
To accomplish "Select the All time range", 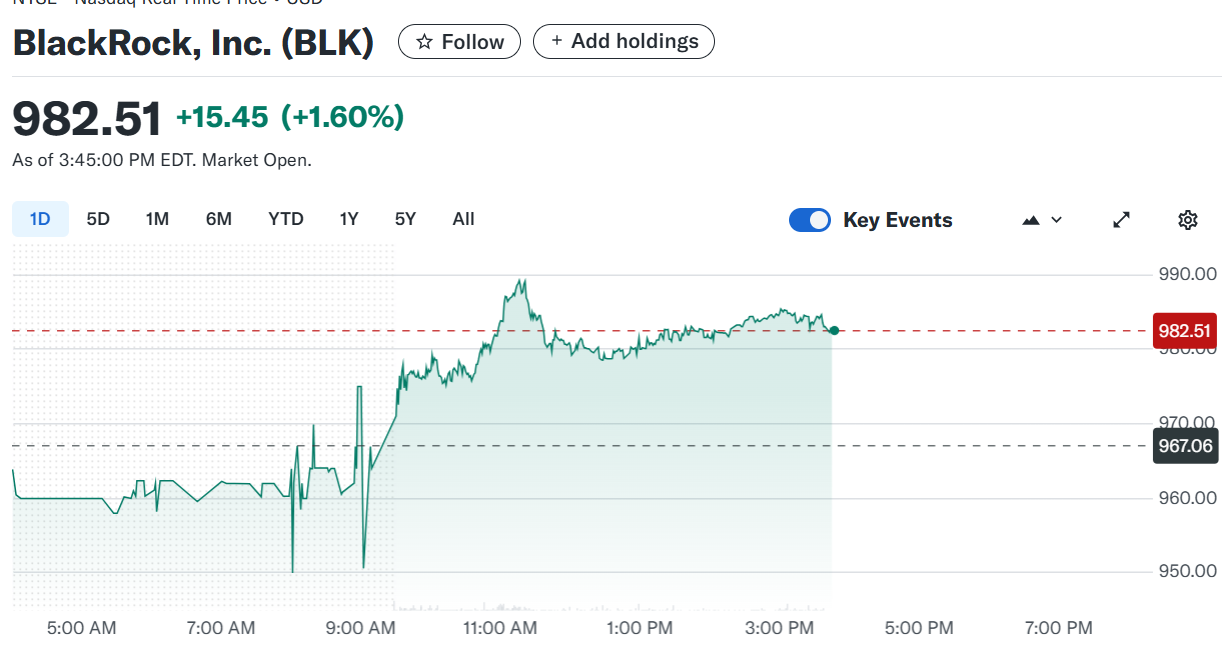I will point(463,219).
